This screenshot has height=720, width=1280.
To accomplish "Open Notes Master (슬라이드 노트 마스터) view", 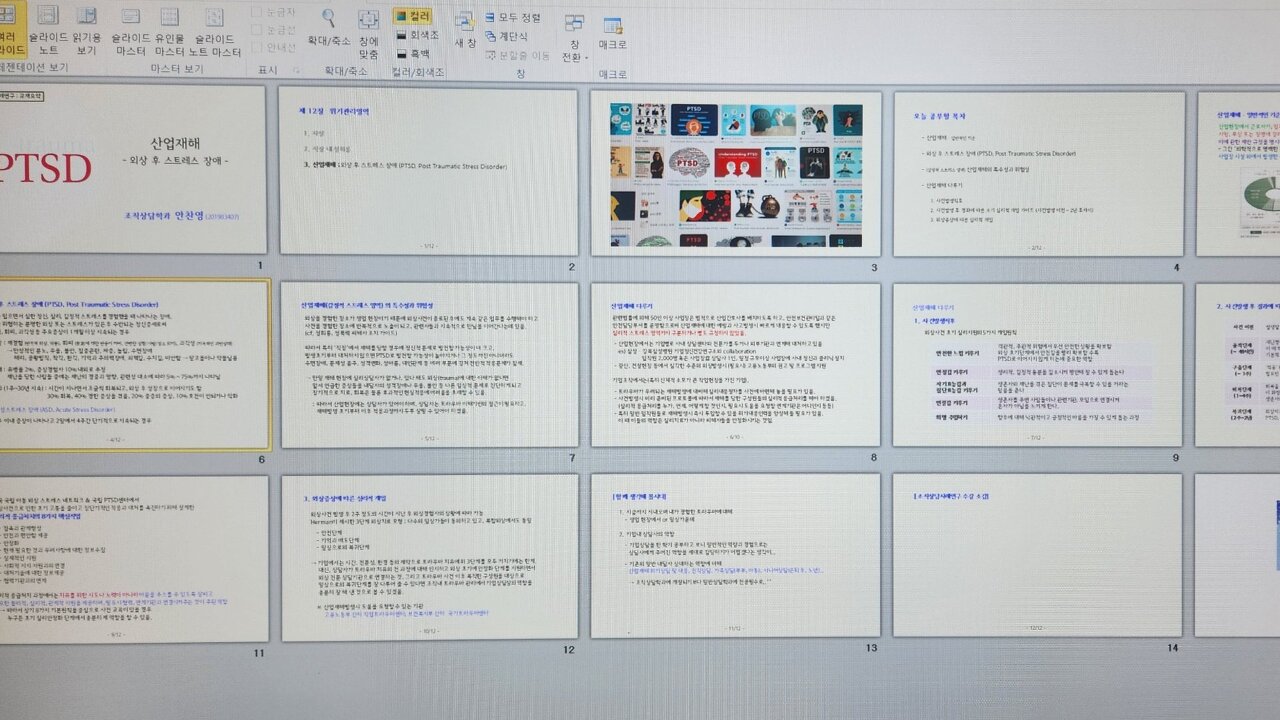I will [216, 30].
